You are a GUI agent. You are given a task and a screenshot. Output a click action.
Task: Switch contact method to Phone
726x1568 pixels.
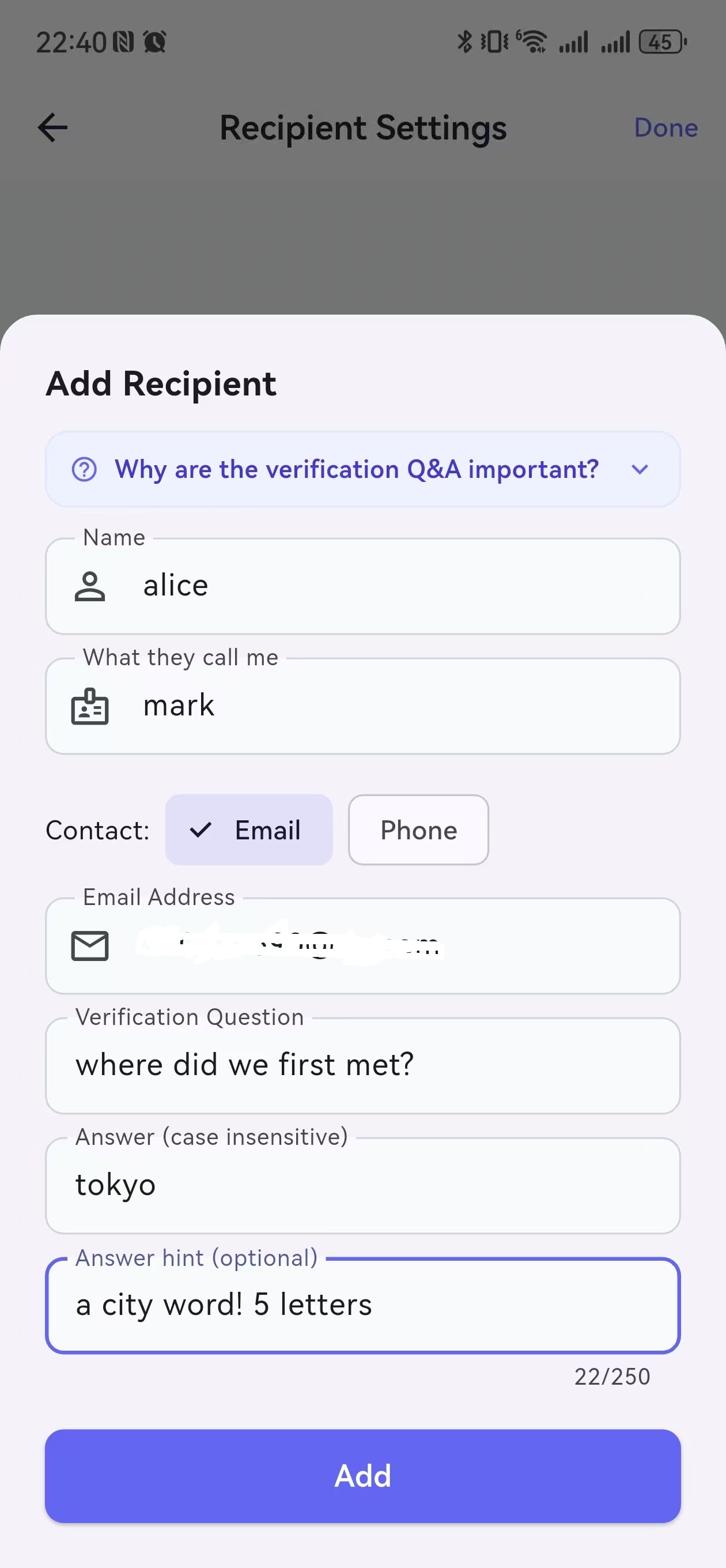(x=418, y=830)
